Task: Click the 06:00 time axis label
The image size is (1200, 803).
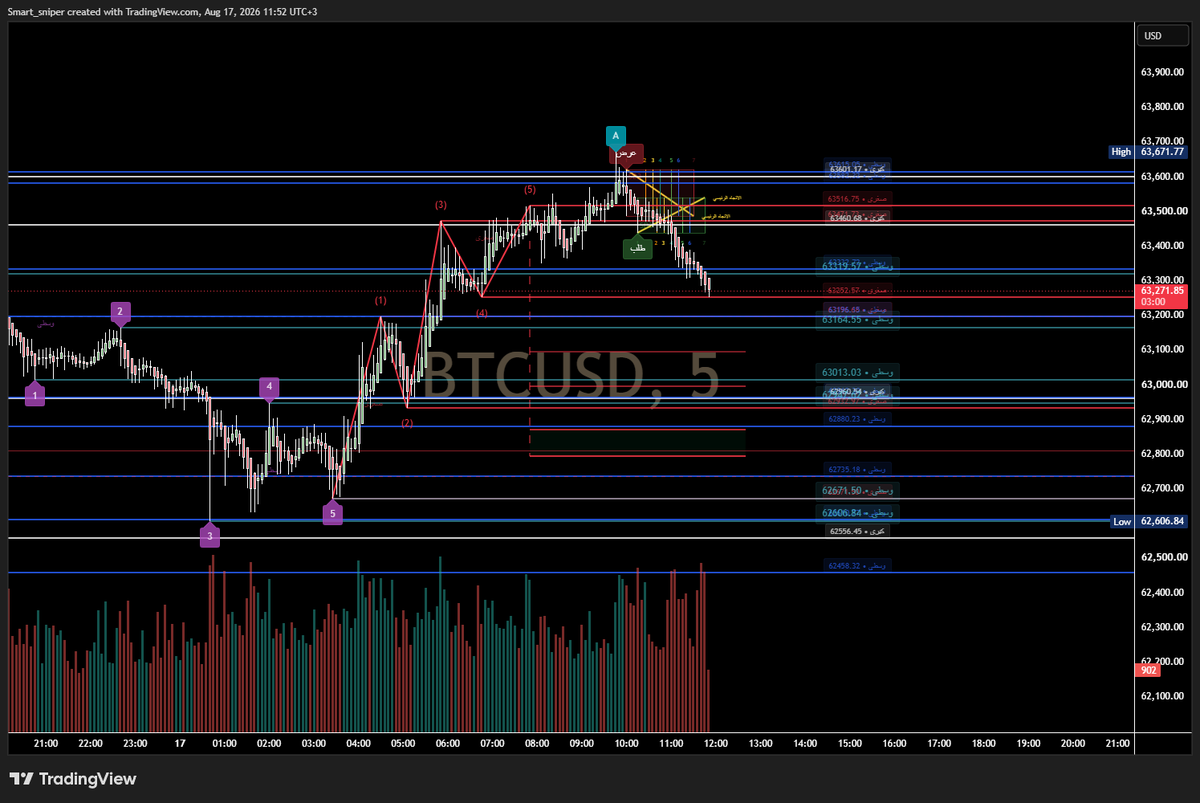Action: coord(448,743)
